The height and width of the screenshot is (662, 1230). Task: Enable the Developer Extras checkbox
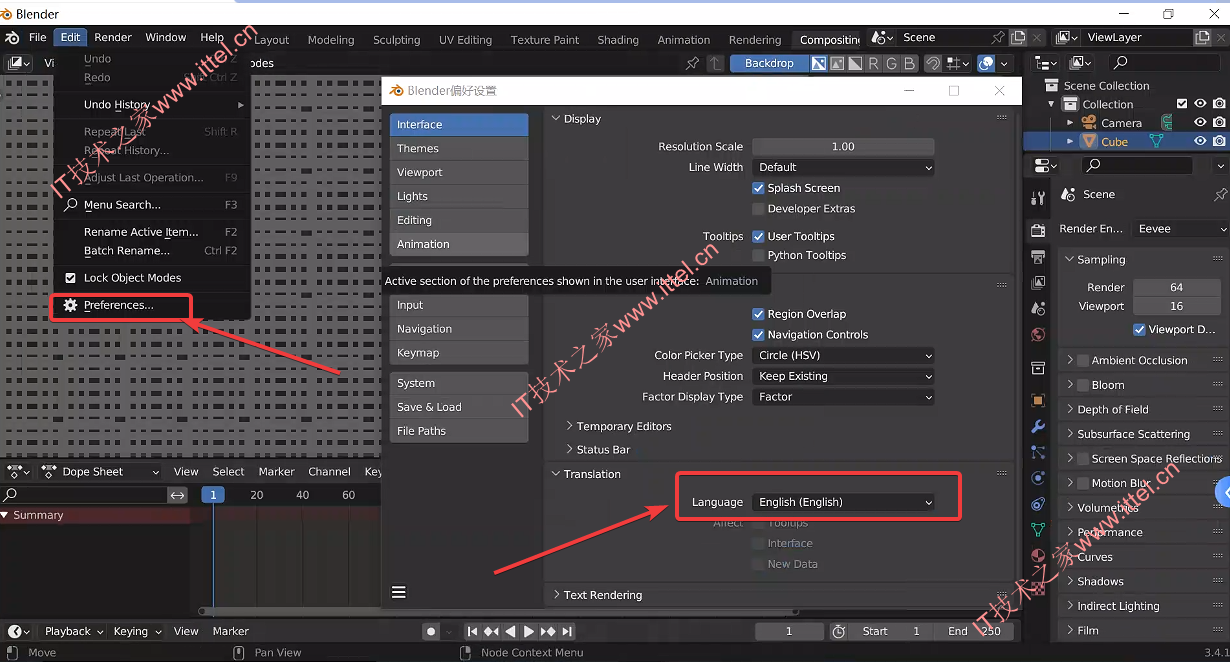pyautogui.click(x=758, y=209)
